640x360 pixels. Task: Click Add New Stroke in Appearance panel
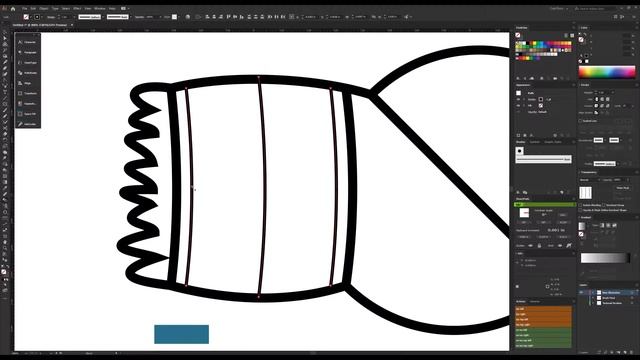519,135
